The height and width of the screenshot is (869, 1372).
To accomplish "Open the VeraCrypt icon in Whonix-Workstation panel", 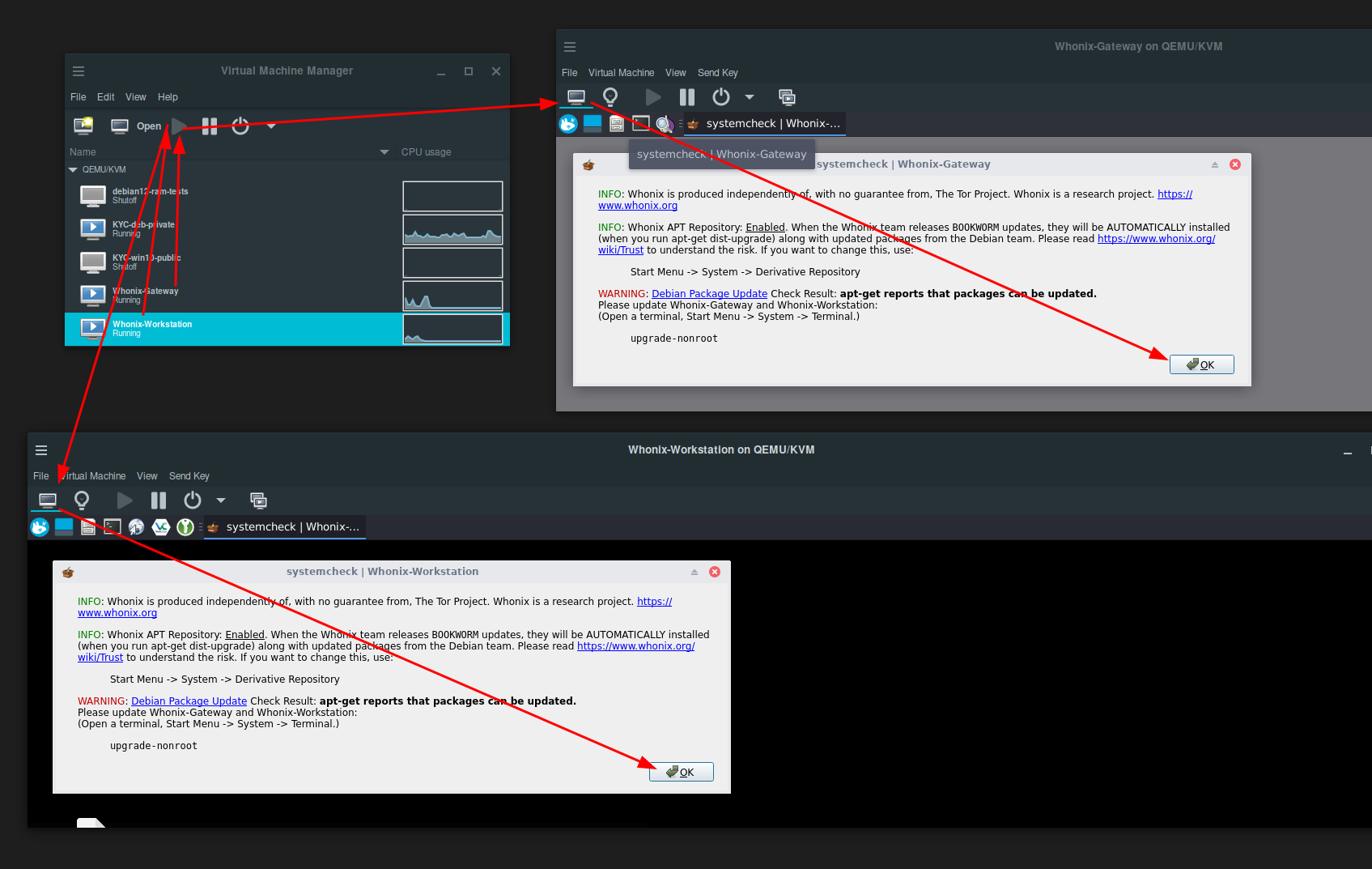I will click(161, 527).
